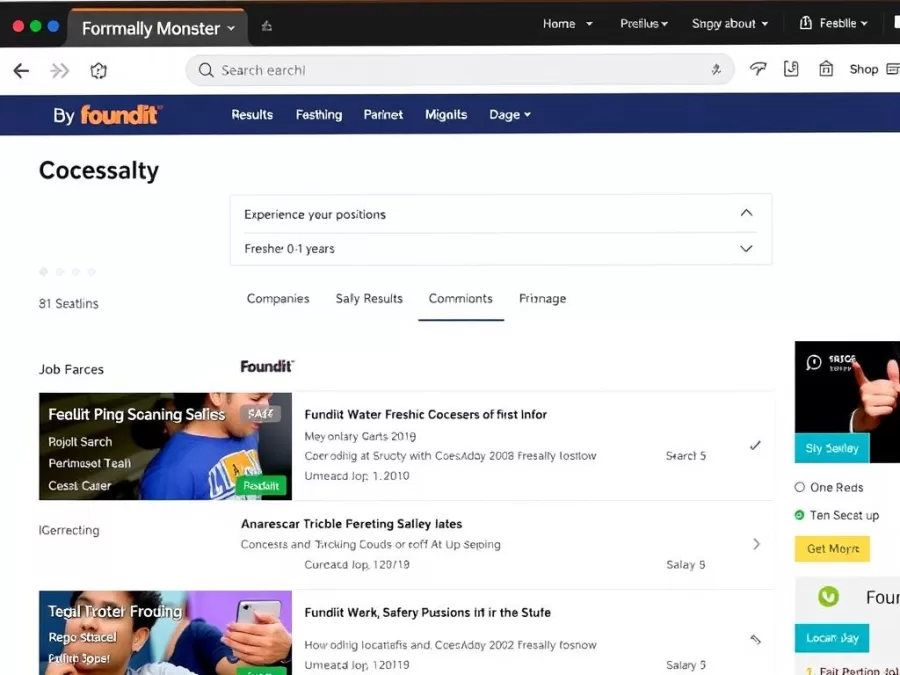Open the foundit home logo
Image resolution: width=900 pixels, height=675 pixels.
pyautogui.click(x=120, y=115)
